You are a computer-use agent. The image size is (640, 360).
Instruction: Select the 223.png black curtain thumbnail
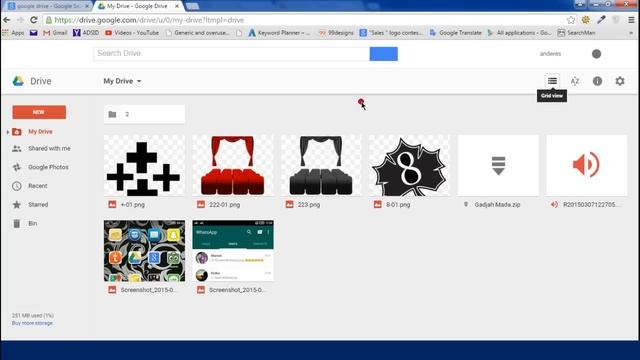(x=321, y=165)
